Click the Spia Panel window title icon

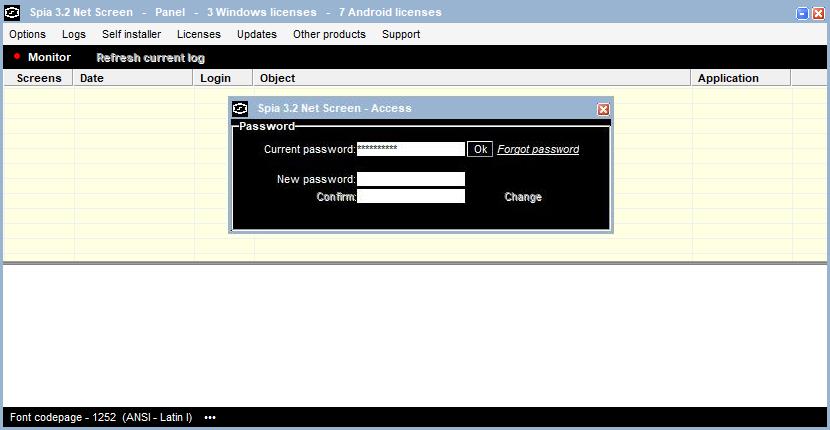pyautogui.click(x=12, y=12)
